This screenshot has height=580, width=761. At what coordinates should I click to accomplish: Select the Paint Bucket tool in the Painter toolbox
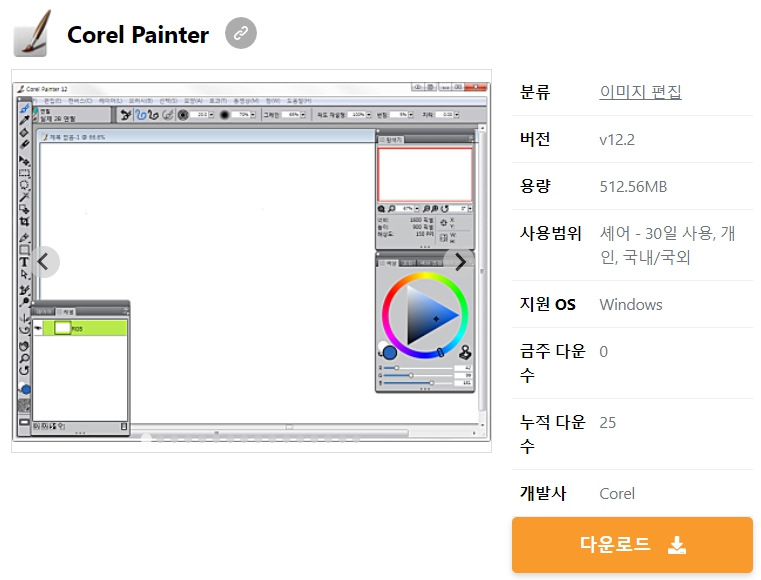tap(24, 133)
